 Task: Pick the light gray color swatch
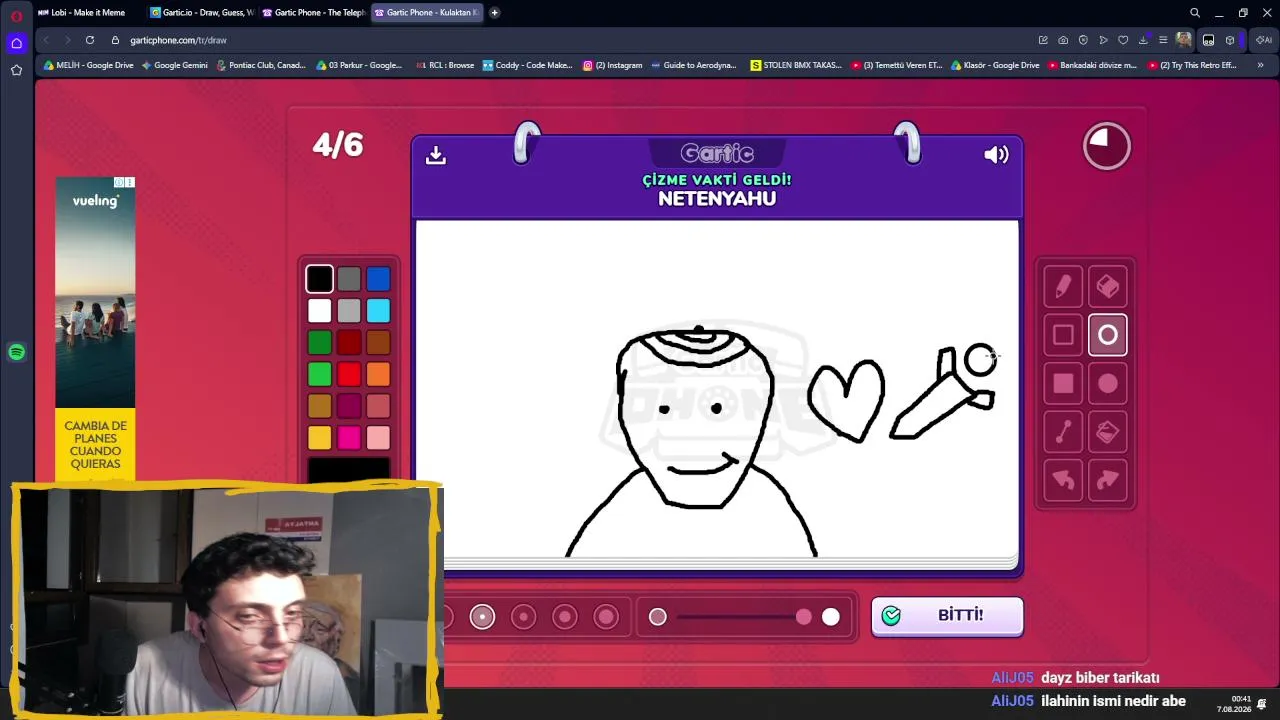[348, 311]
